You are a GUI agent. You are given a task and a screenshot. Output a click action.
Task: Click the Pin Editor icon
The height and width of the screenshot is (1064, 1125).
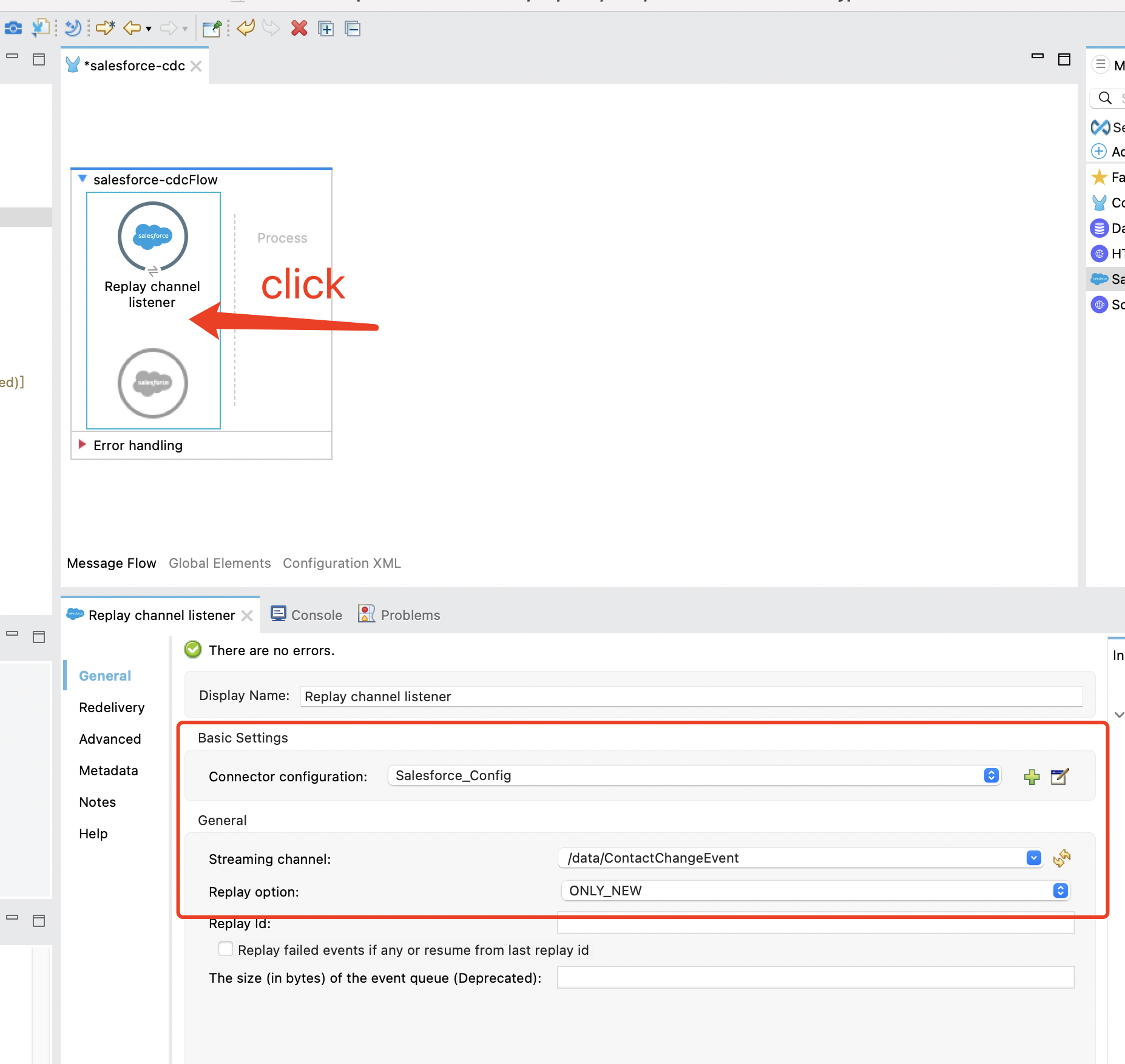pyautogui.click(x=212, y=28)
